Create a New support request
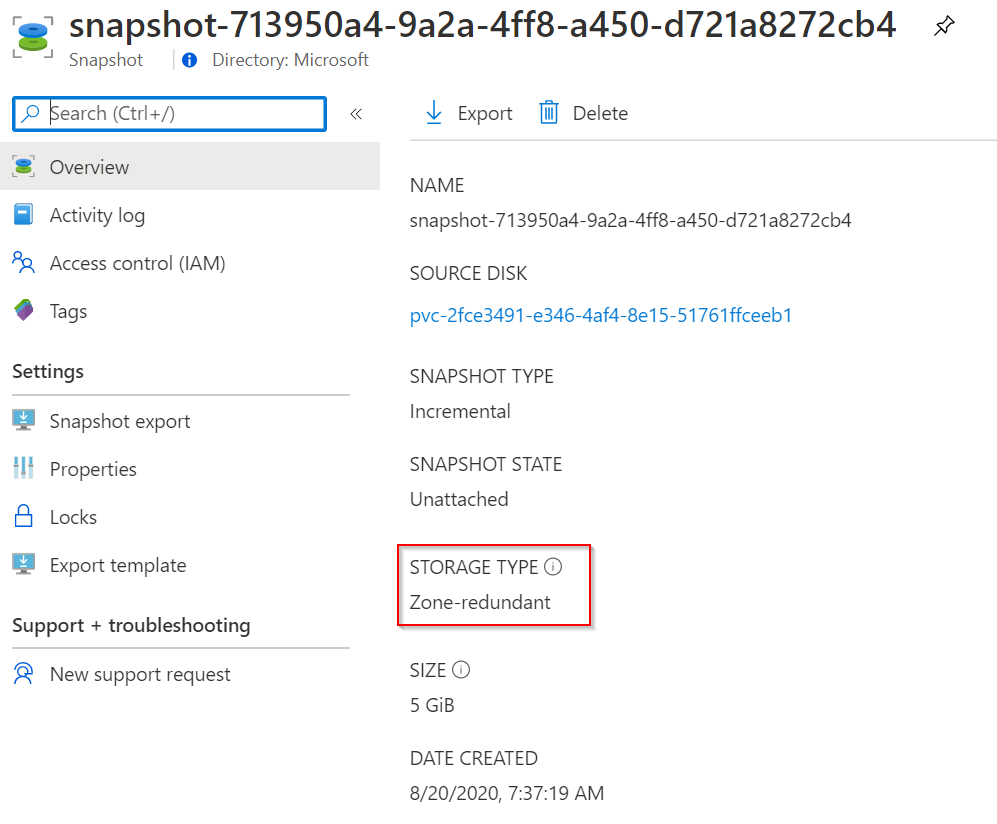 140,674
